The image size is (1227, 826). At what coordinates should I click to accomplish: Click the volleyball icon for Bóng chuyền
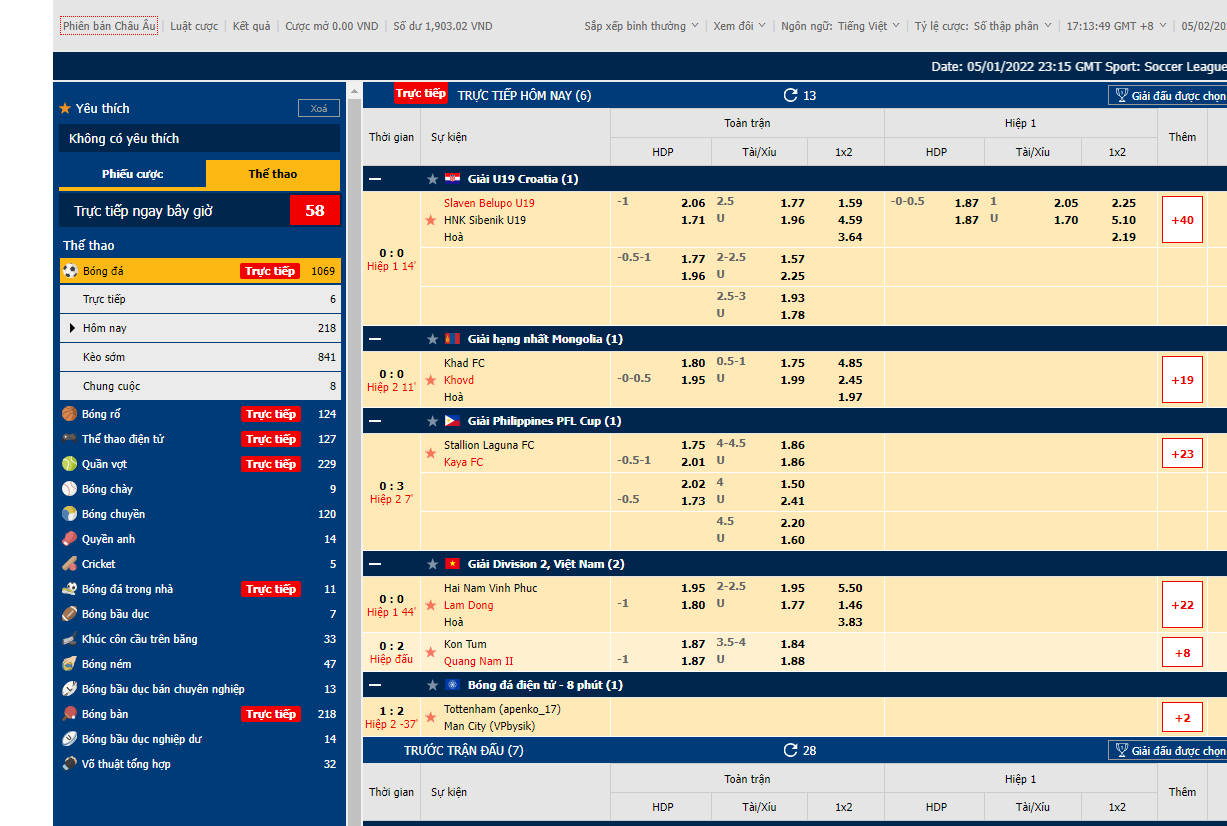[69, 514]
